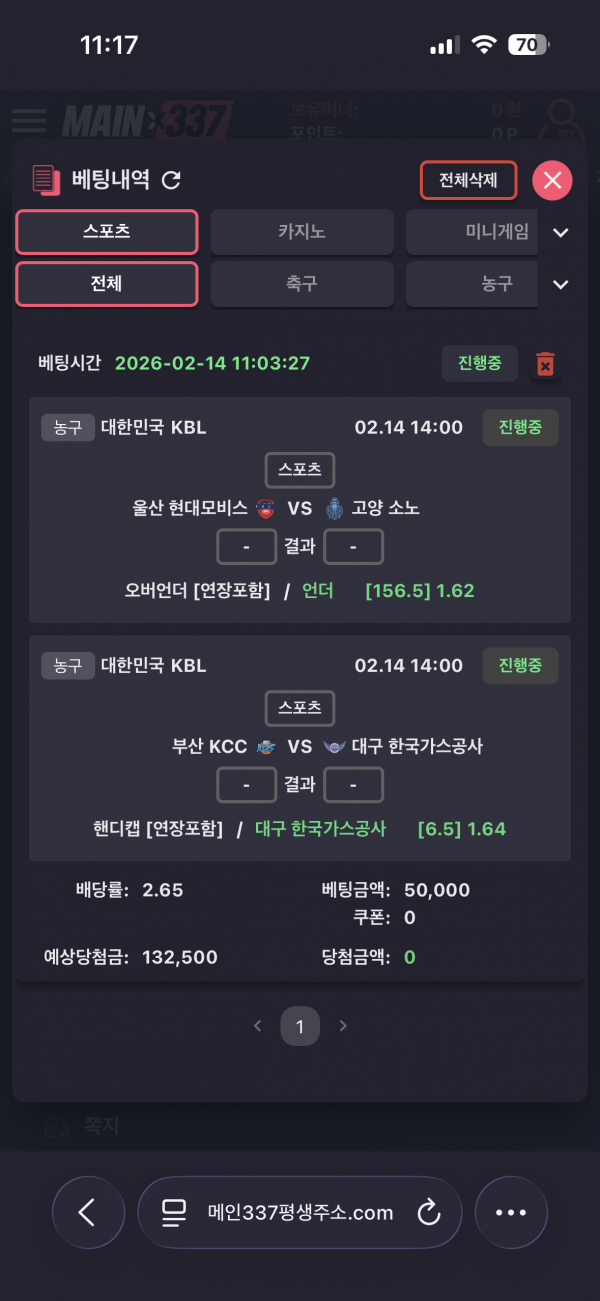The height and width of the screenshot is (1301, 600).
Task: Tap the betting history document icon
Action: [45, 180]
